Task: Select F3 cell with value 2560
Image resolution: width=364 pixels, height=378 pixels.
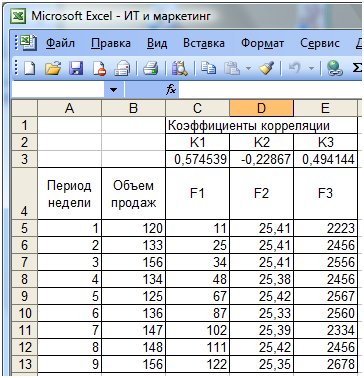Action: (x=325, y=313)
